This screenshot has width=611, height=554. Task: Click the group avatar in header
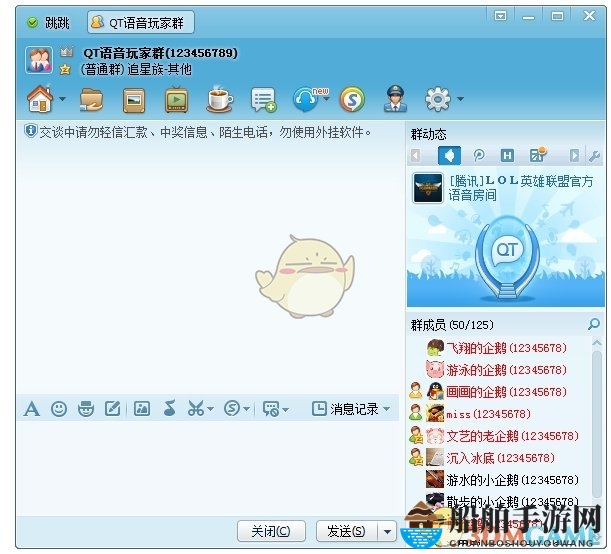coord(39,60)
